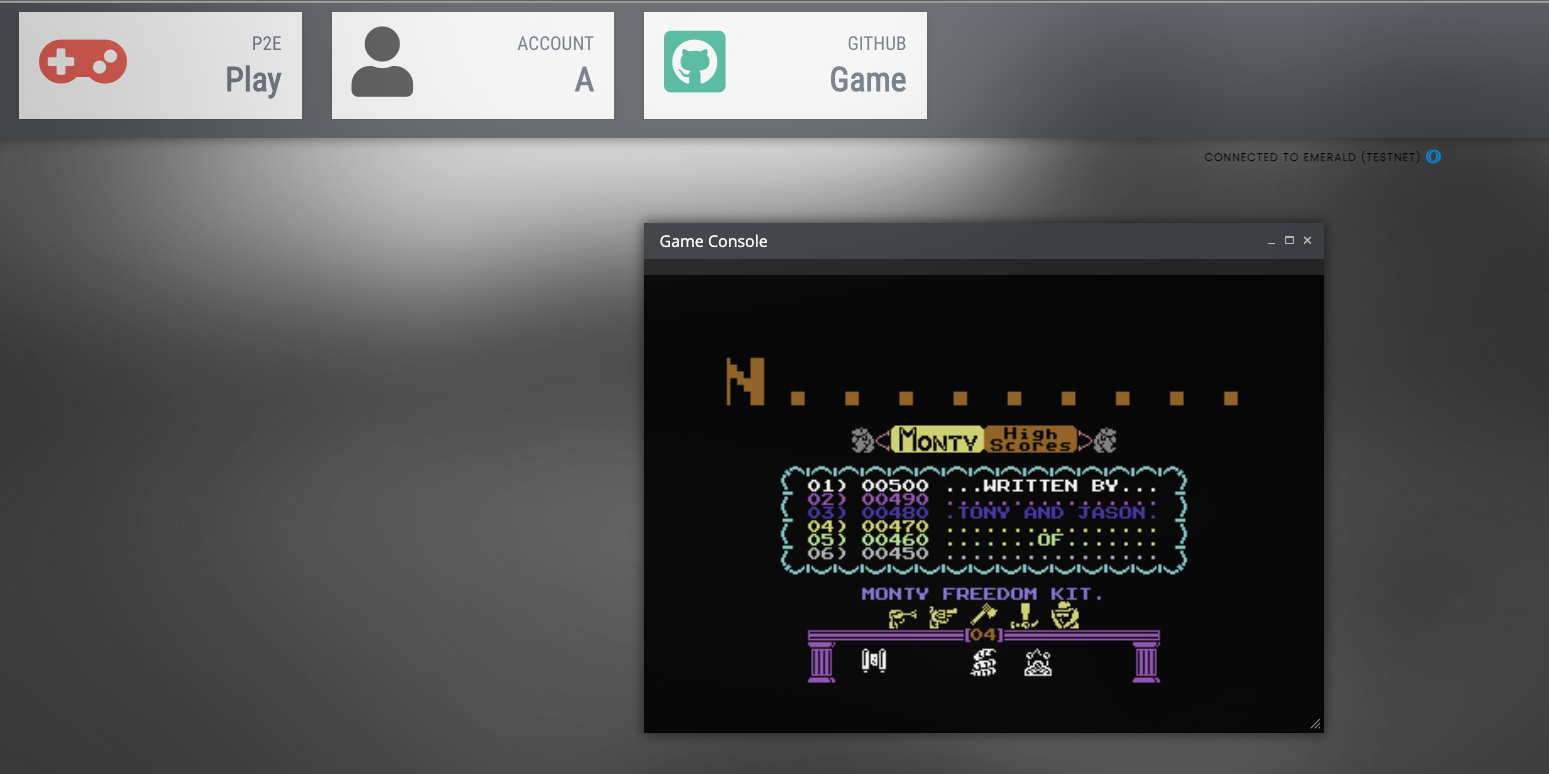The width and height of the screenshot is (1549, 774).
Task: Click the grey mole icon left of the Monty logo
Action: pos(862,439)
